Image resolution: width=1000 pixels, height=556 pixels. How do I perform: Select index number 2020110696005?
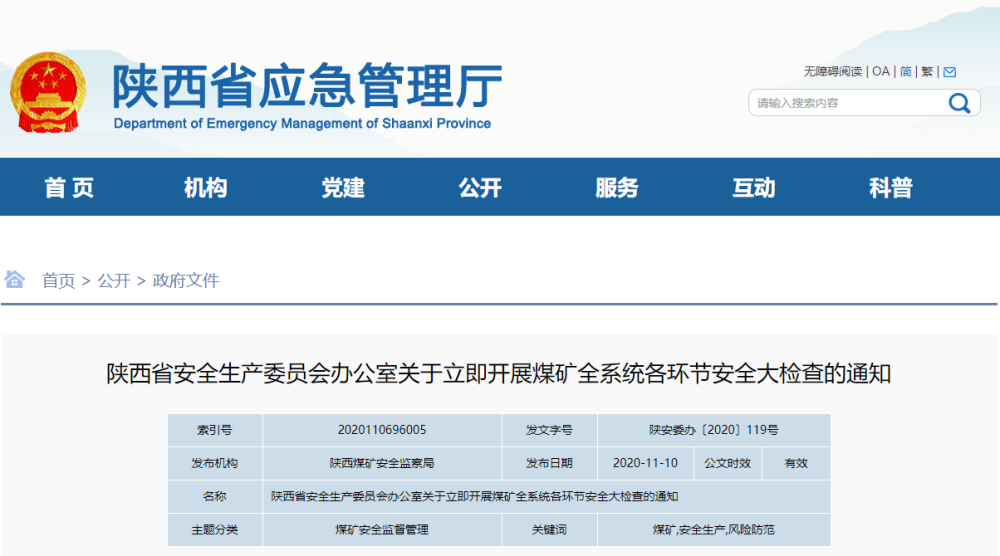[x=382, y=430]
